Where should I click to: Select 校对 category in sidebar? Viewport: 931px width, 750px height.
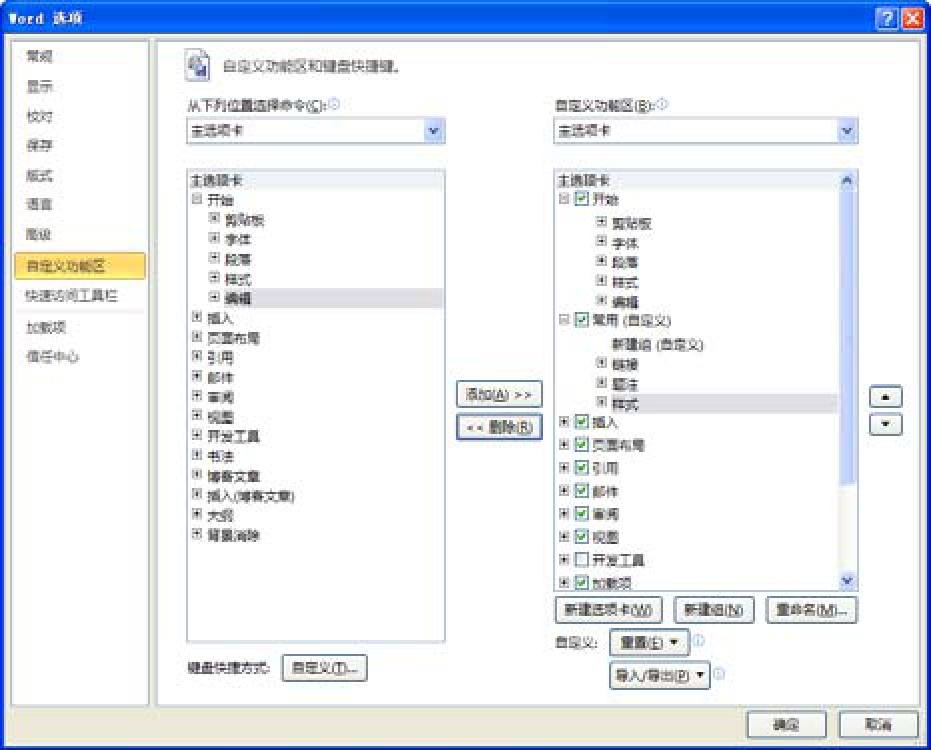(x=40, y=116)
